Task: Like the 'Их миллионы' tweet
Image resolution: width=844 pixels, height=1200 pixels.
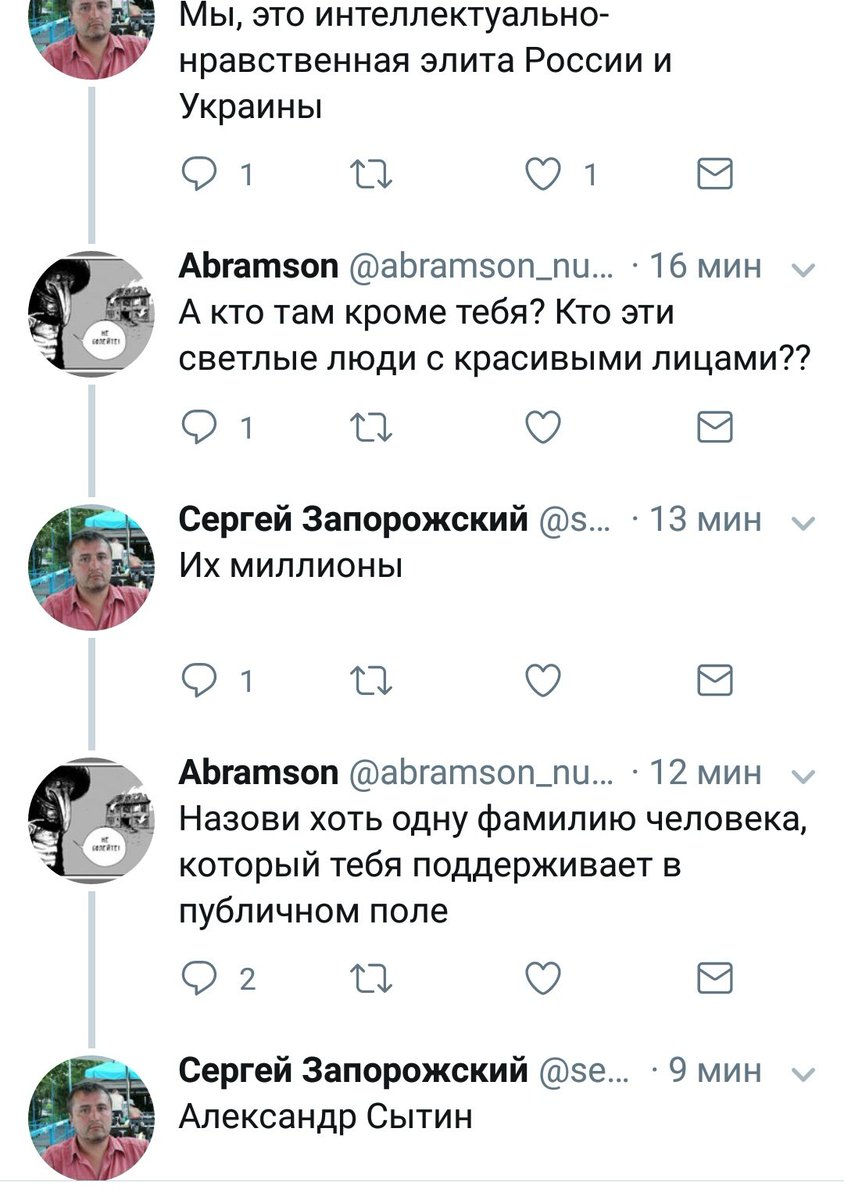Action: click(x=543, y=681)
